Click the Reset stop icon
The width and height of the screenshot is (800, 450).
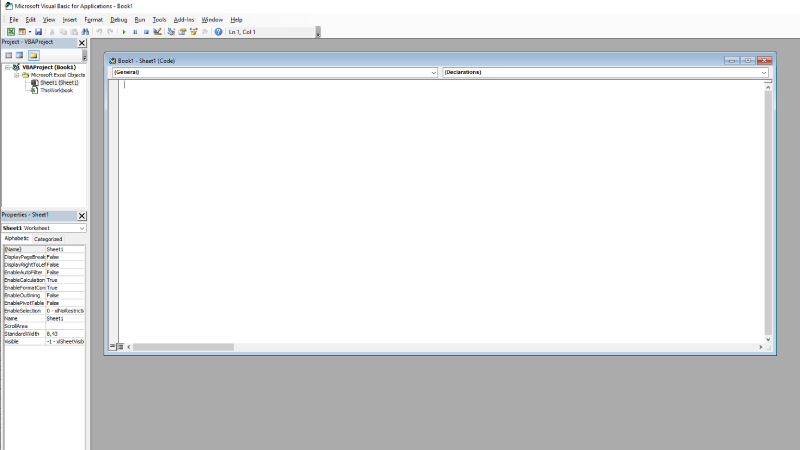point(146,32)
